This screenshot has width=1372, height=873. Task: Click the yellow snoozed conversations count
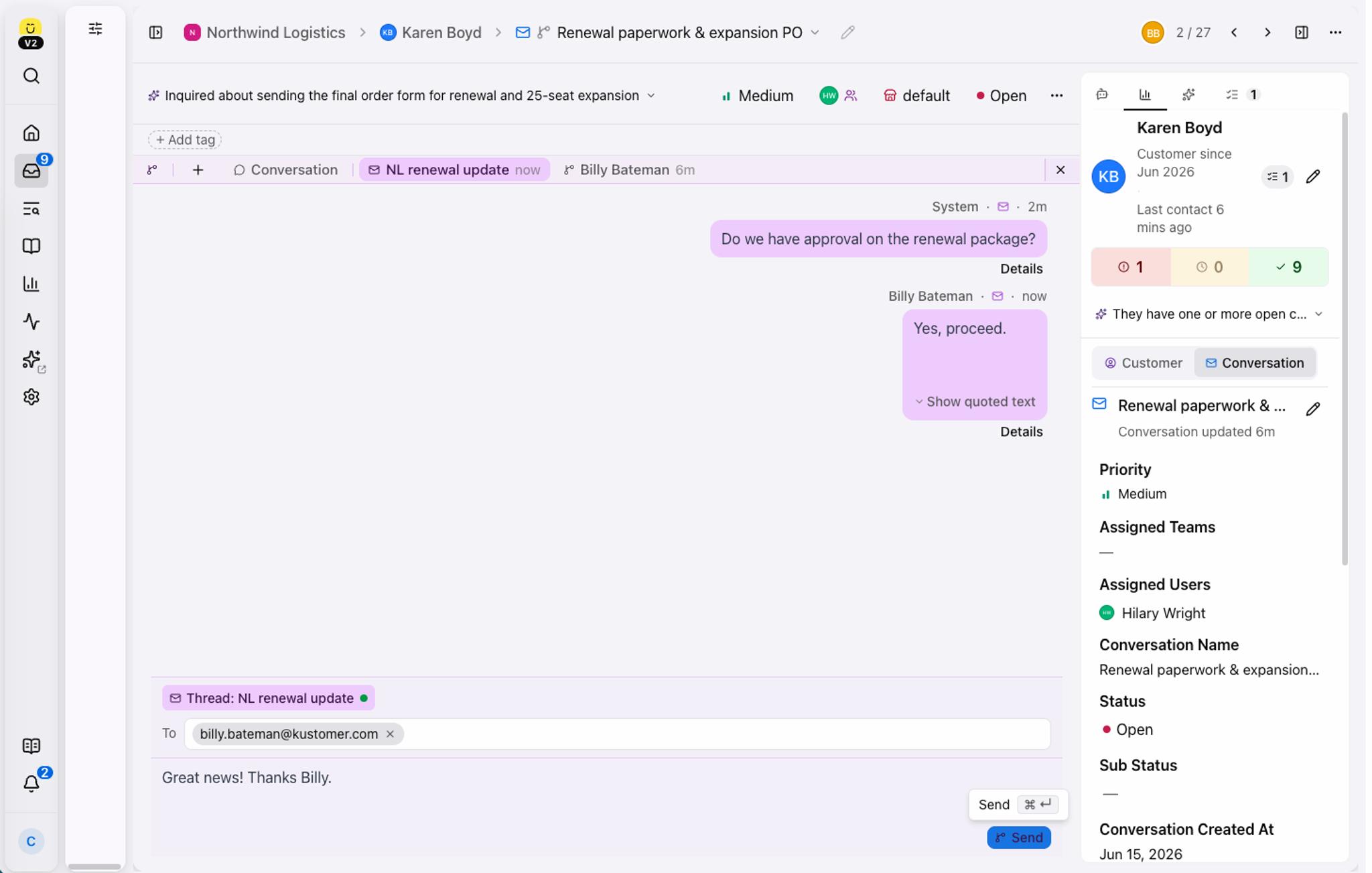coord(1210,267)
